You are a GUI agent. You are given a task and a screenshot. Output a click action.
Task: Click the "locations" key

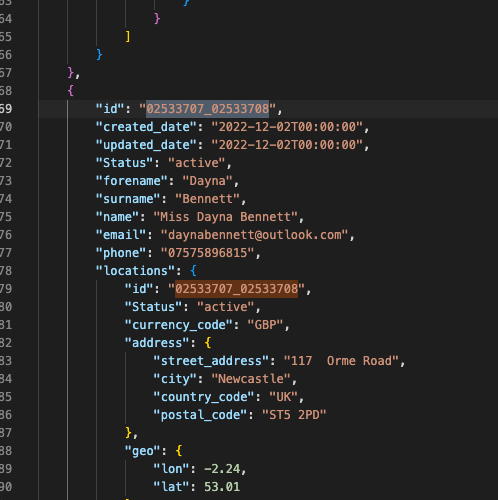(135, 271)
